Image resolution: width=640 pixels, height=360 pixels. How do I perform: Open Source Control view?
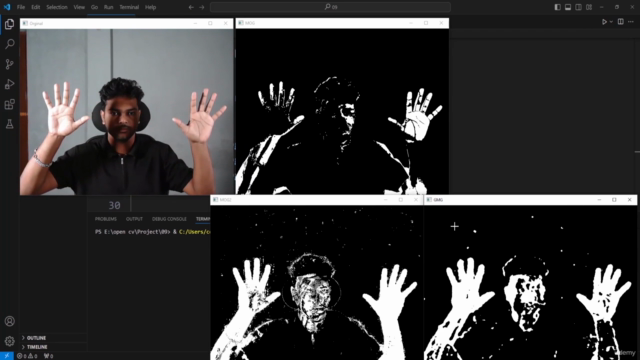9,64
